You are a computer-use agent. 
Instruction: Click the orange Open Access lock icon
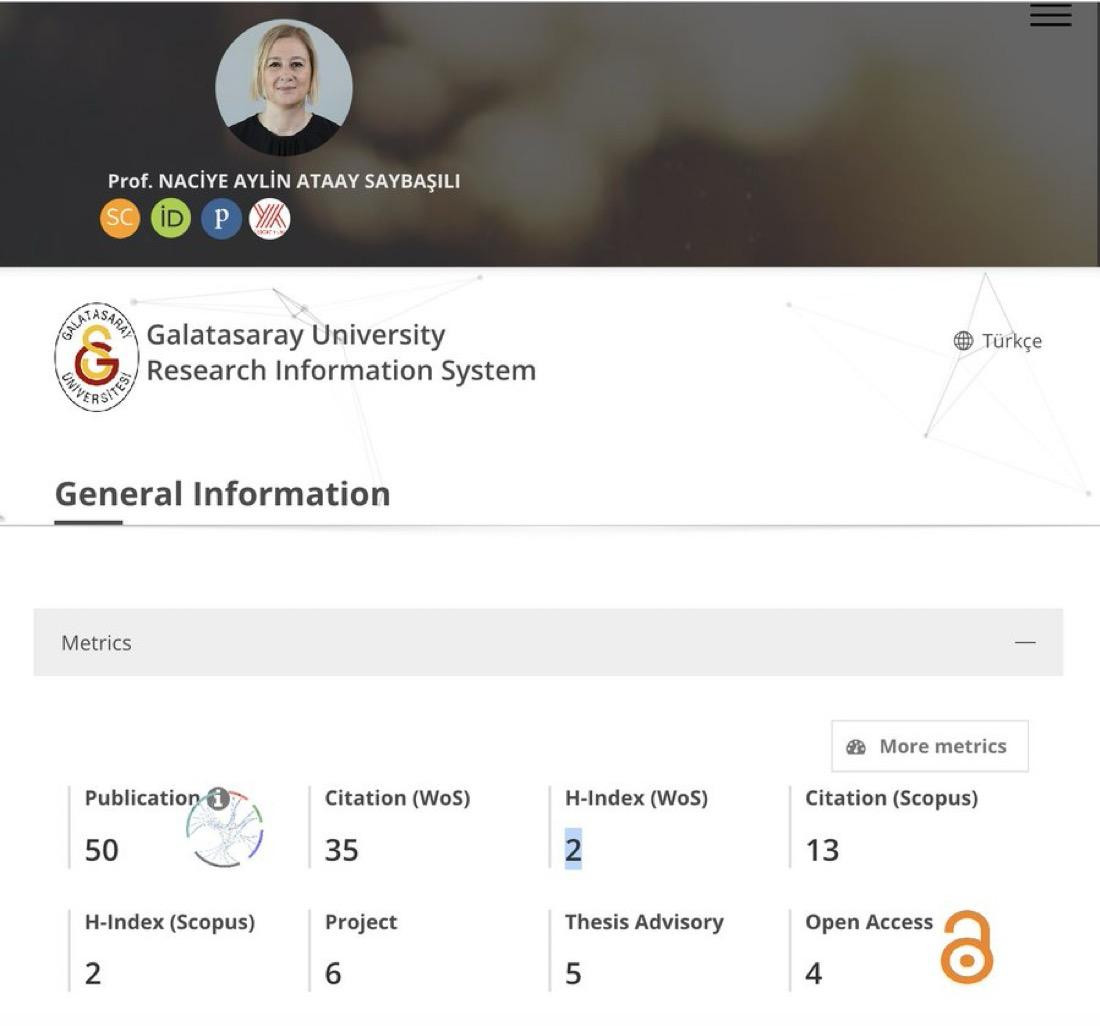point(967,947)
